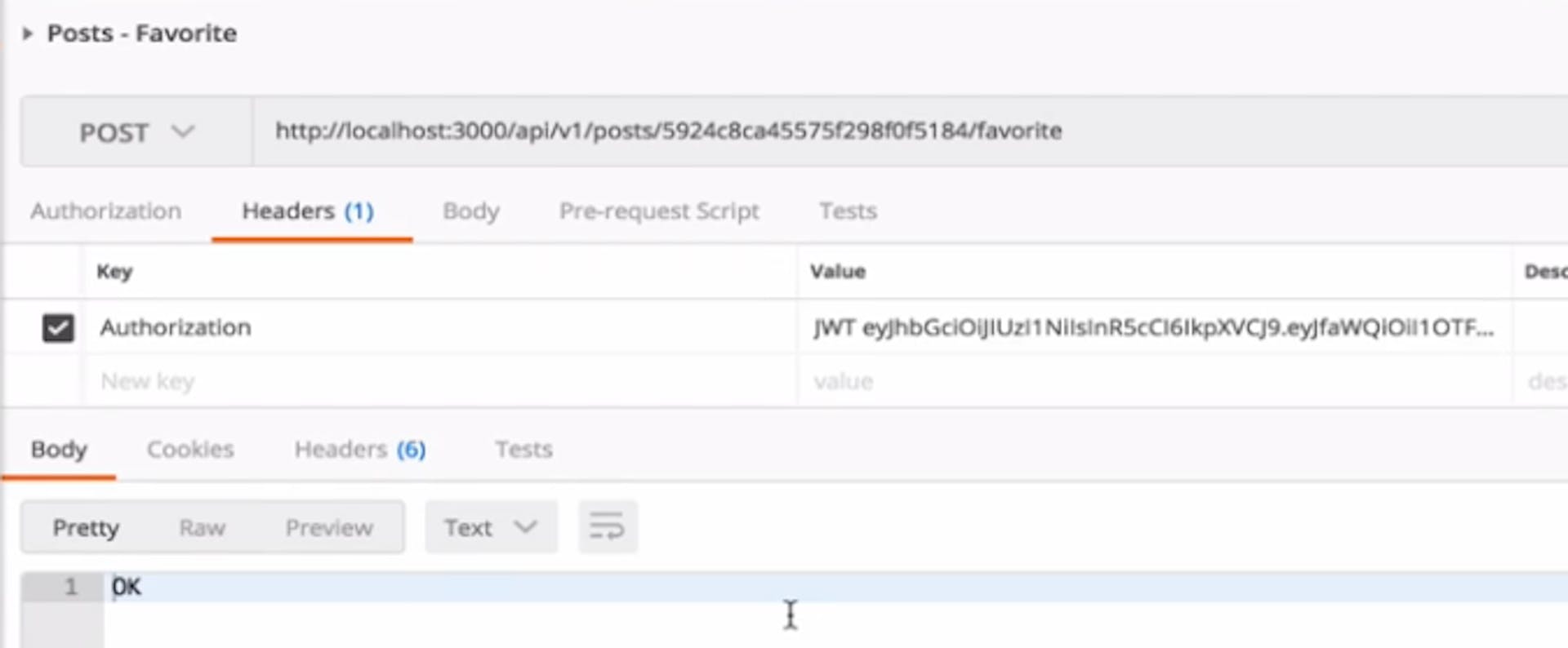This screenshot has width=1568, height=648.
Task: Click the empty value placeholder field
Action: pyautogui.click(x=1153, y=381)
